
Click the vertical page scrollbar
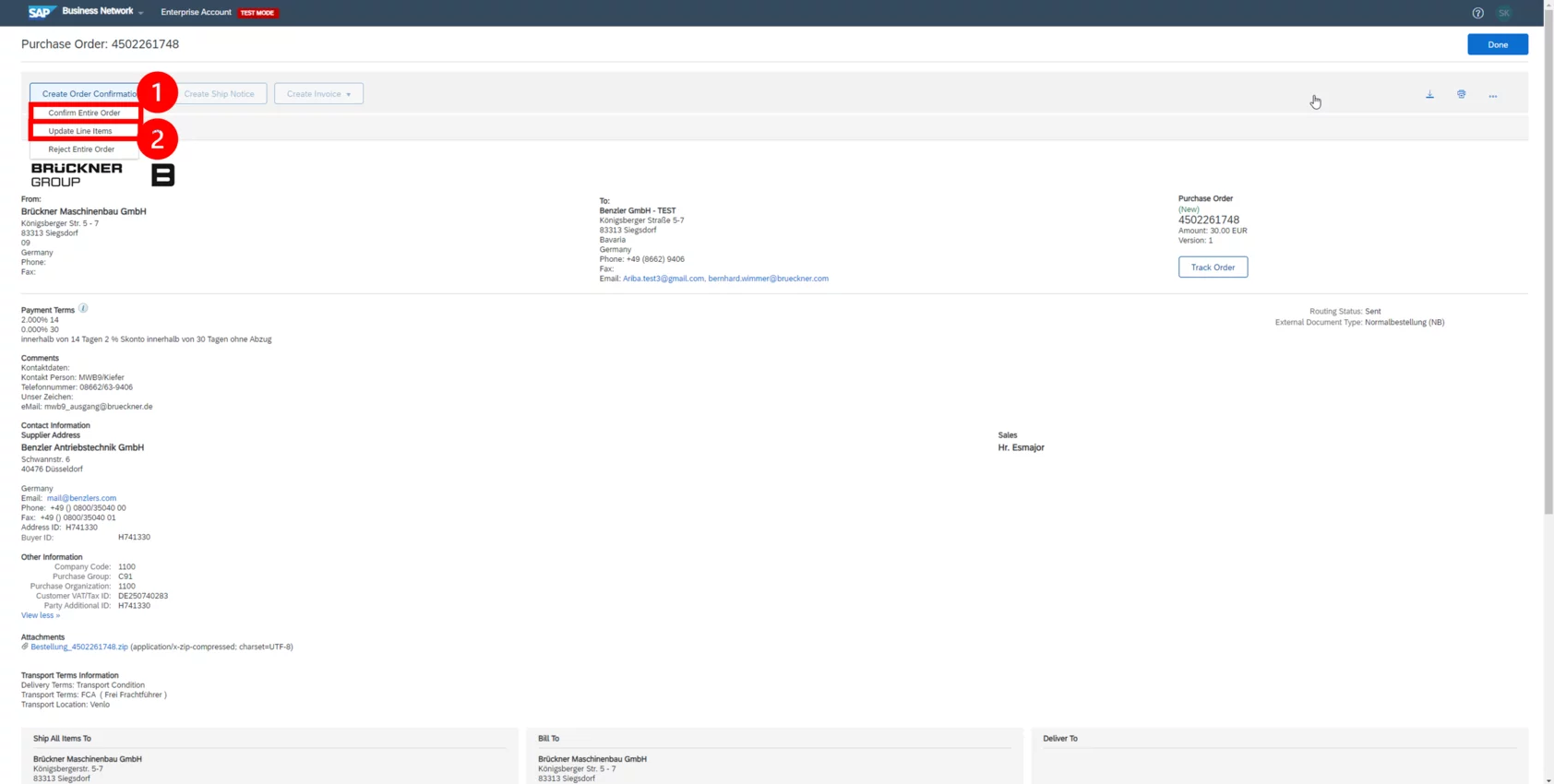click(1548, 277)
